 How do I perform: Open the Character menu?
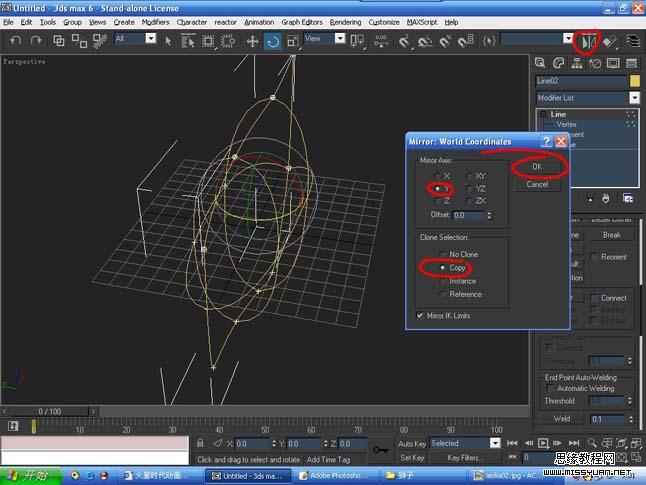point(192,22)
